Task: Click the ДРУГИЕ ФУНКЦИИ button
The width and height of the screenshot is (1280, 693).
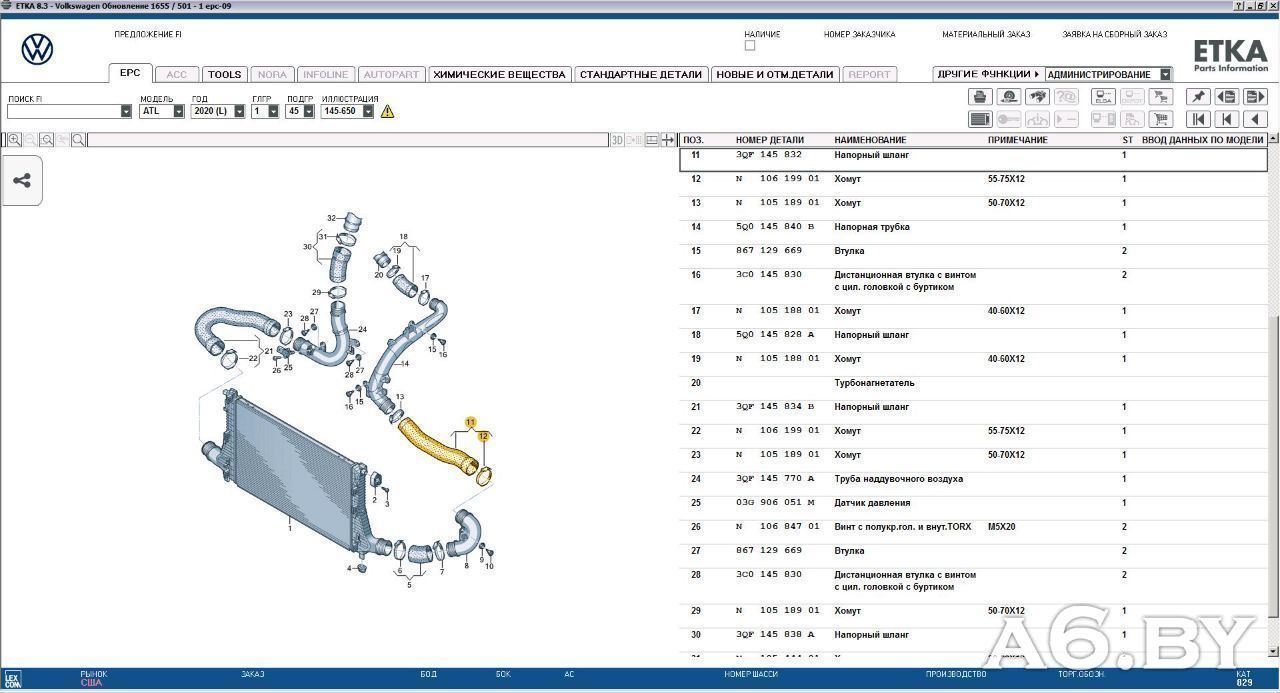Action: [988, 74]
